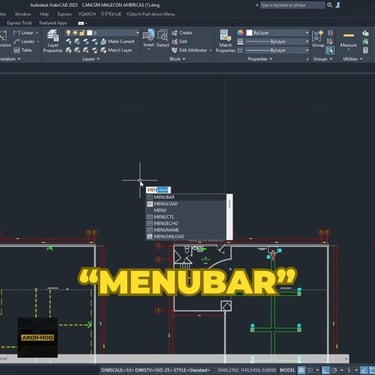
Task: Click the Leader annotation tool
Action: (24, 41)
